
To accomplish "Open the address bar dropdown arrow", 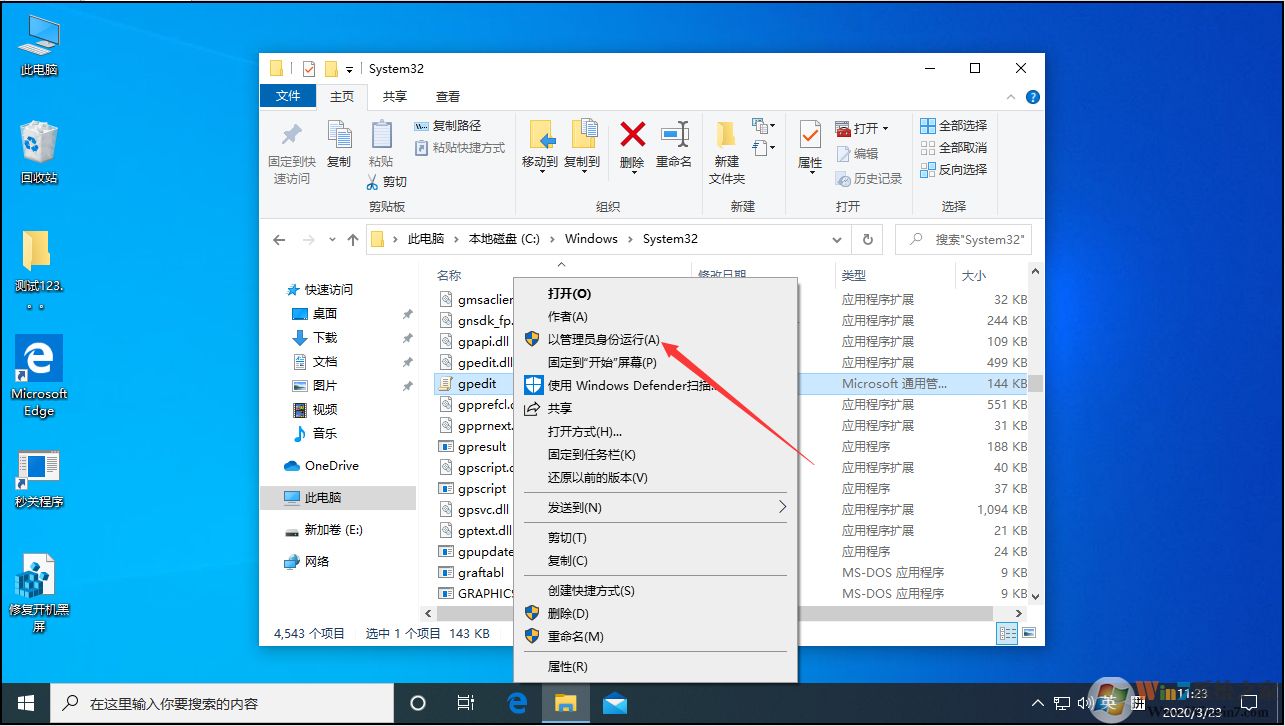I will [837, 239].
